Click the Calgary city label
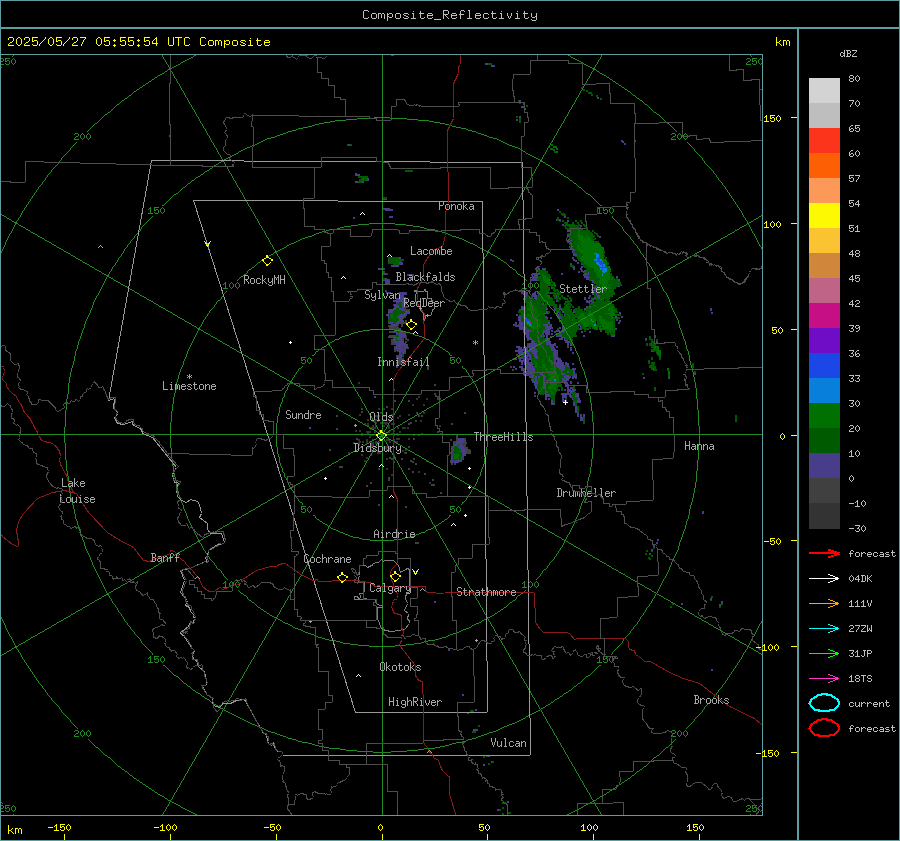 point(390,588)
